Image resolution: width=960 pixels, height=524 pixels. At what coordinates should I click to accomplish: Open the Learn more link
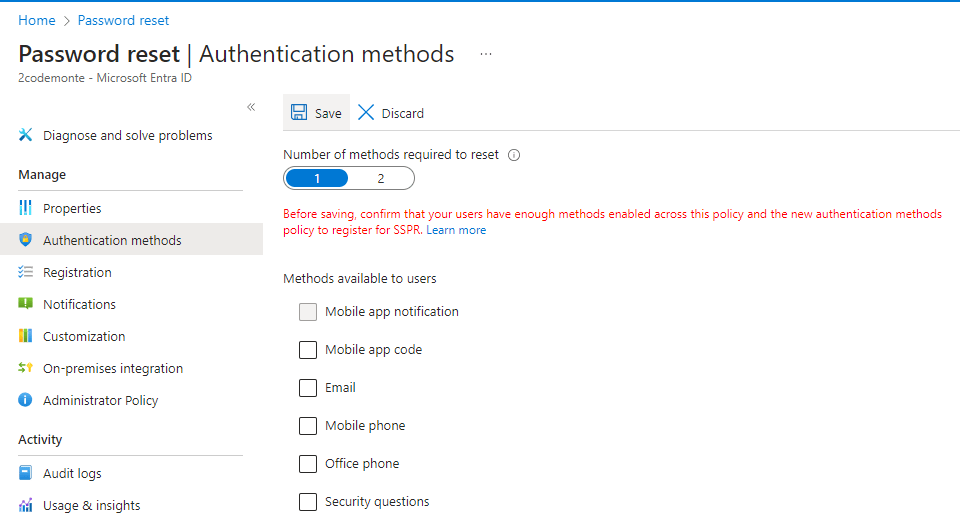pos(456,230)
